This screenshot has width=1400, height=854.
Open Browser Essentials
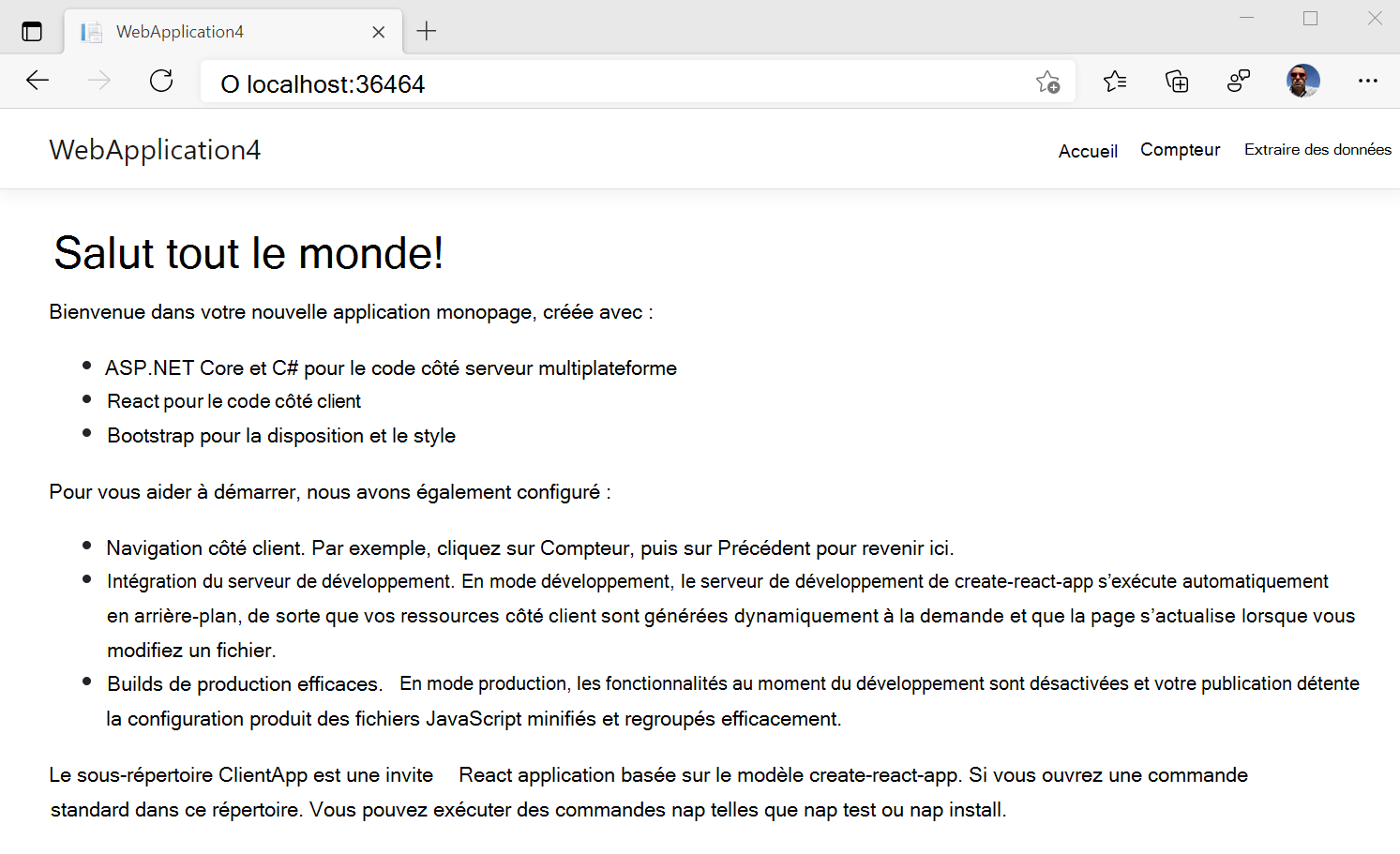[x=1238, y=82]
